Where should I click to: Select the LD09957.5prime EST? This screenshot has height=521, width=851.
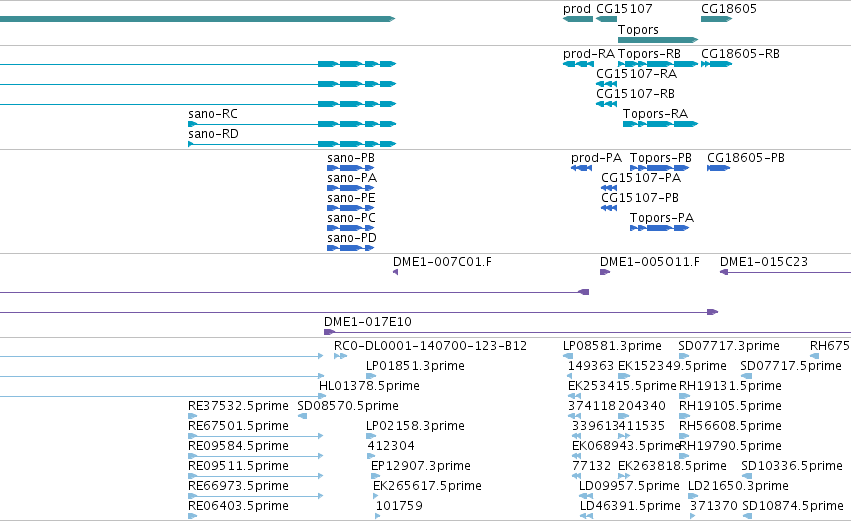click(586, 496)
